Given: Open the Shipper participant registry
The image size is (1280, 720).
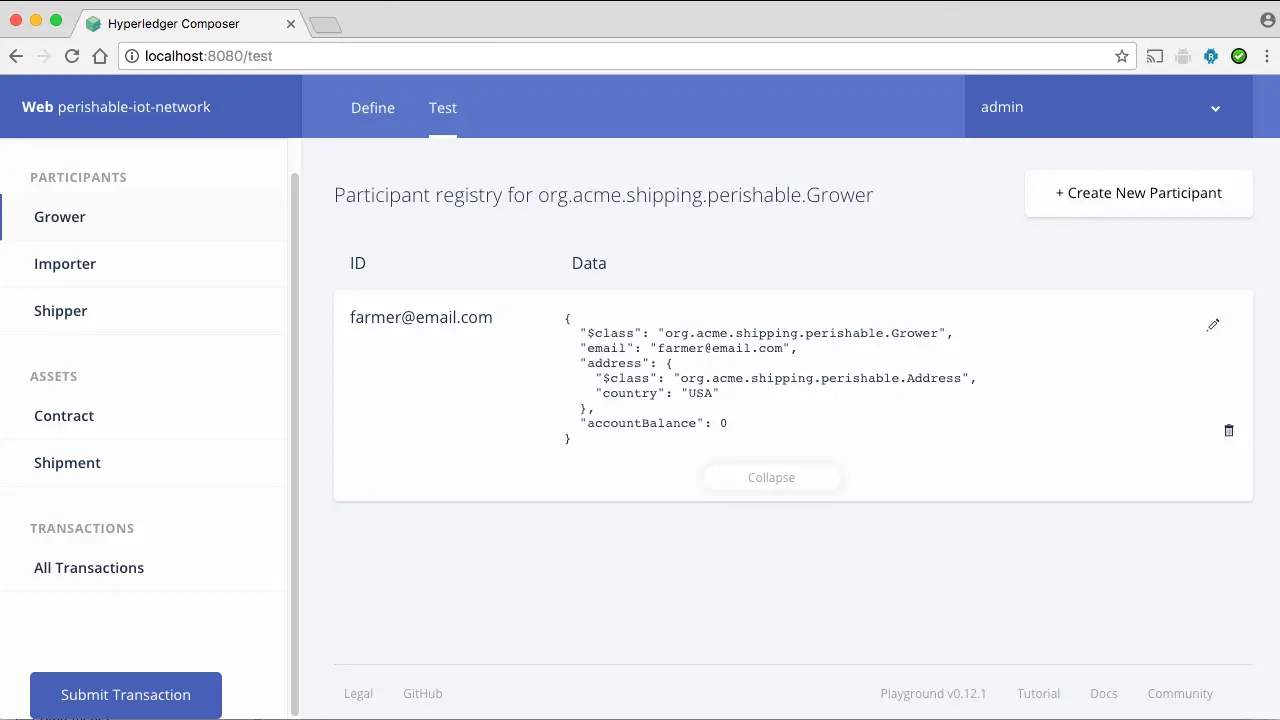Looking at the screenshot, I should [144, 311].
